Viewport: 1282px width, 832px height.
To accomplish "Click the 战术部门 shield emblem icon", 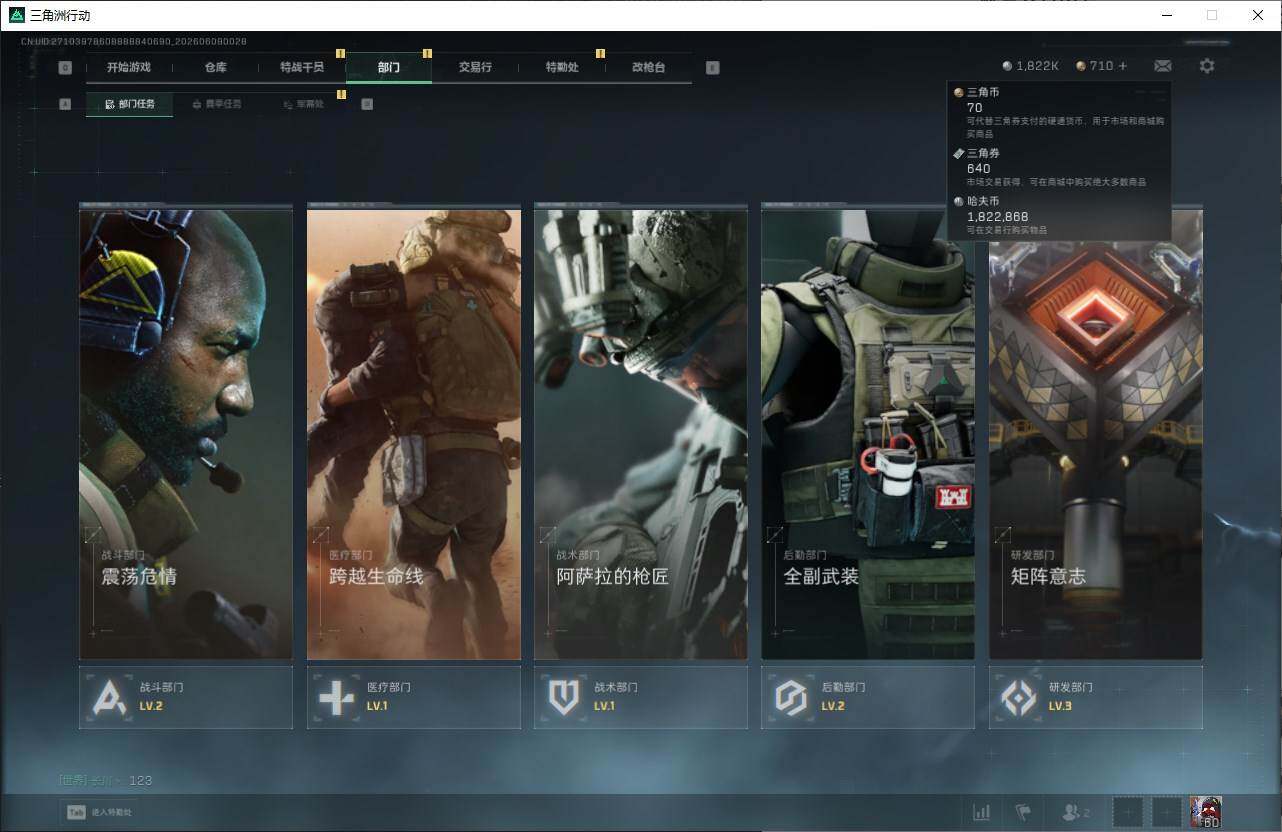I will [564, 697].
